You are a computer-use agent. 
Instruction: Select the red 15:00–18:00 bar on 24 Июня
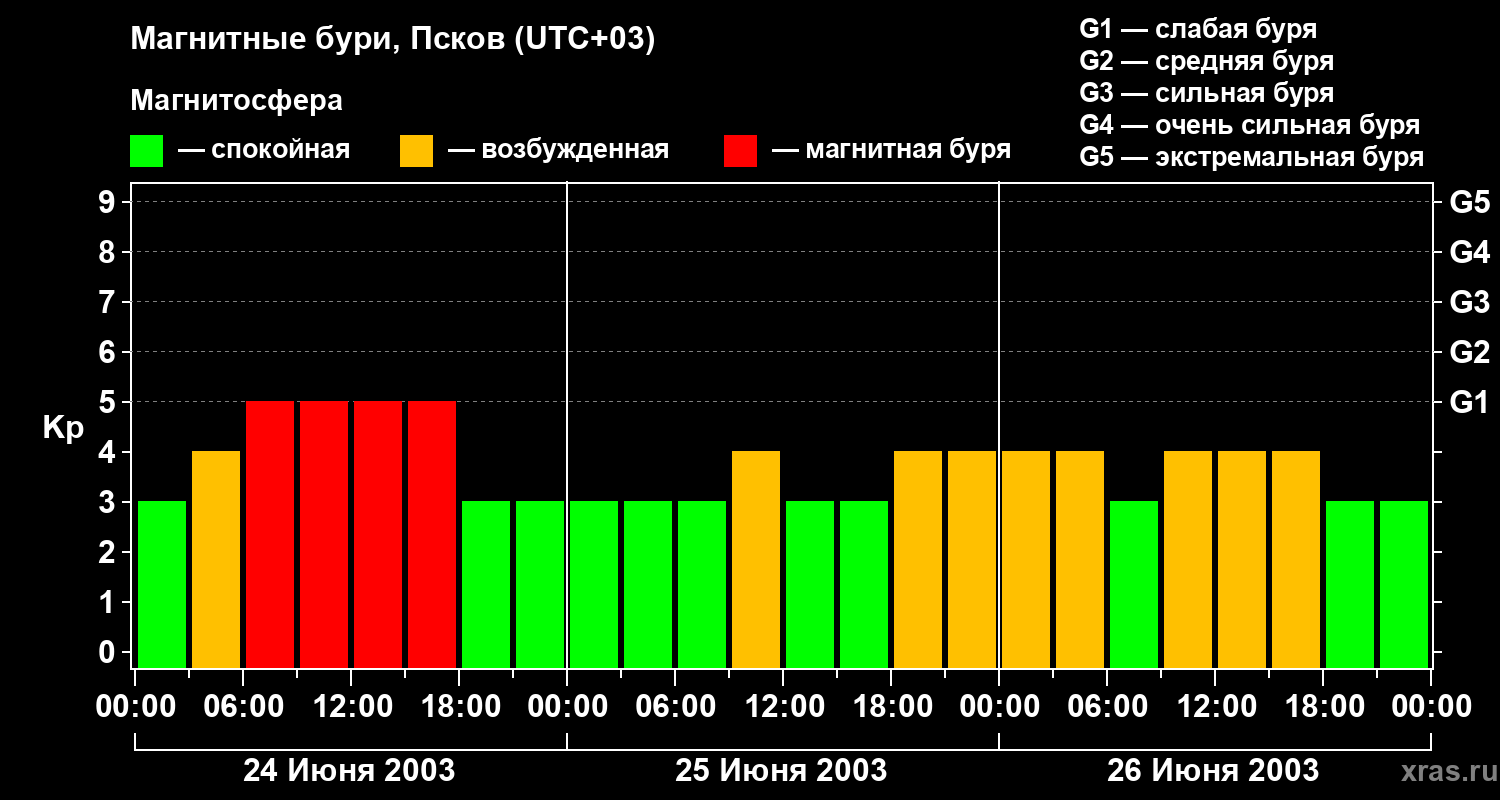(x=432, y=534)
